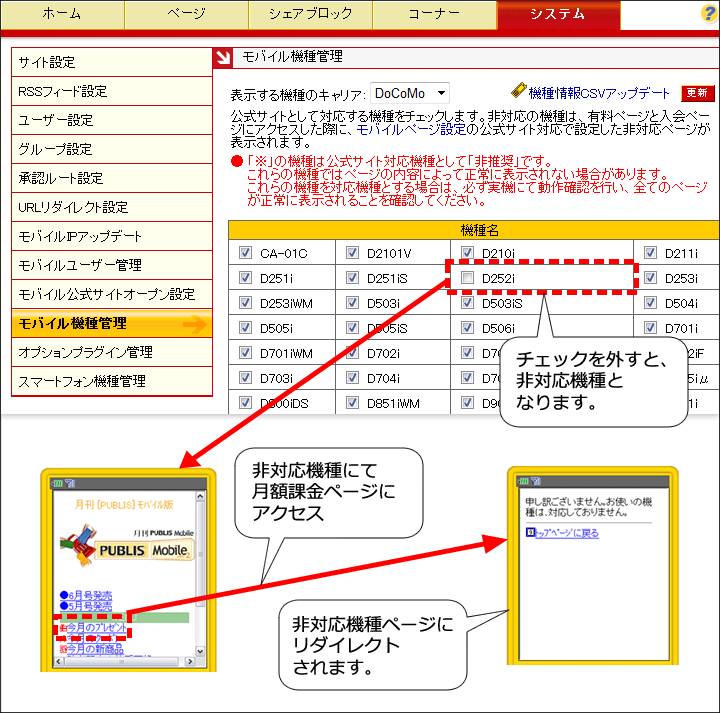This screenshot has height=713, width=720.
Task: Click the red arrow icon next to モバイル機種管理 heading
Action: coord(223,57)
